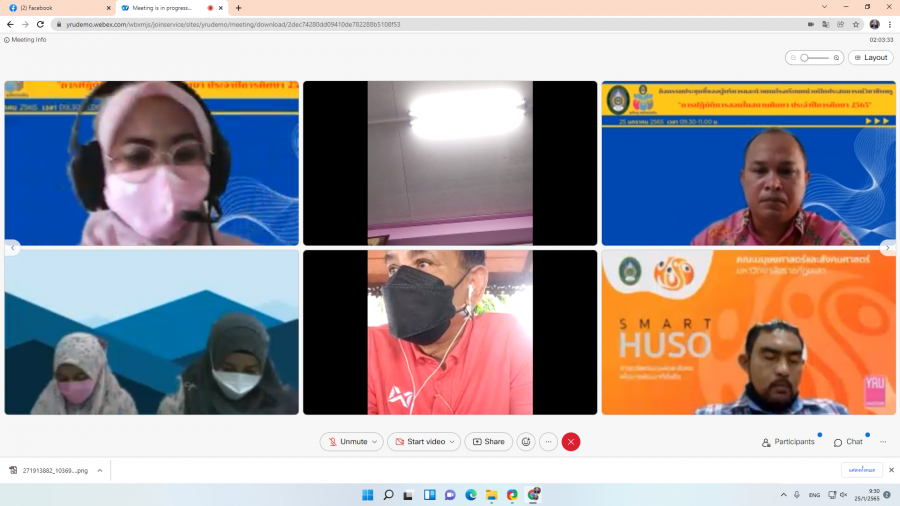
Task: Open more options in meeting controls
Action: (x=548, y=442)
